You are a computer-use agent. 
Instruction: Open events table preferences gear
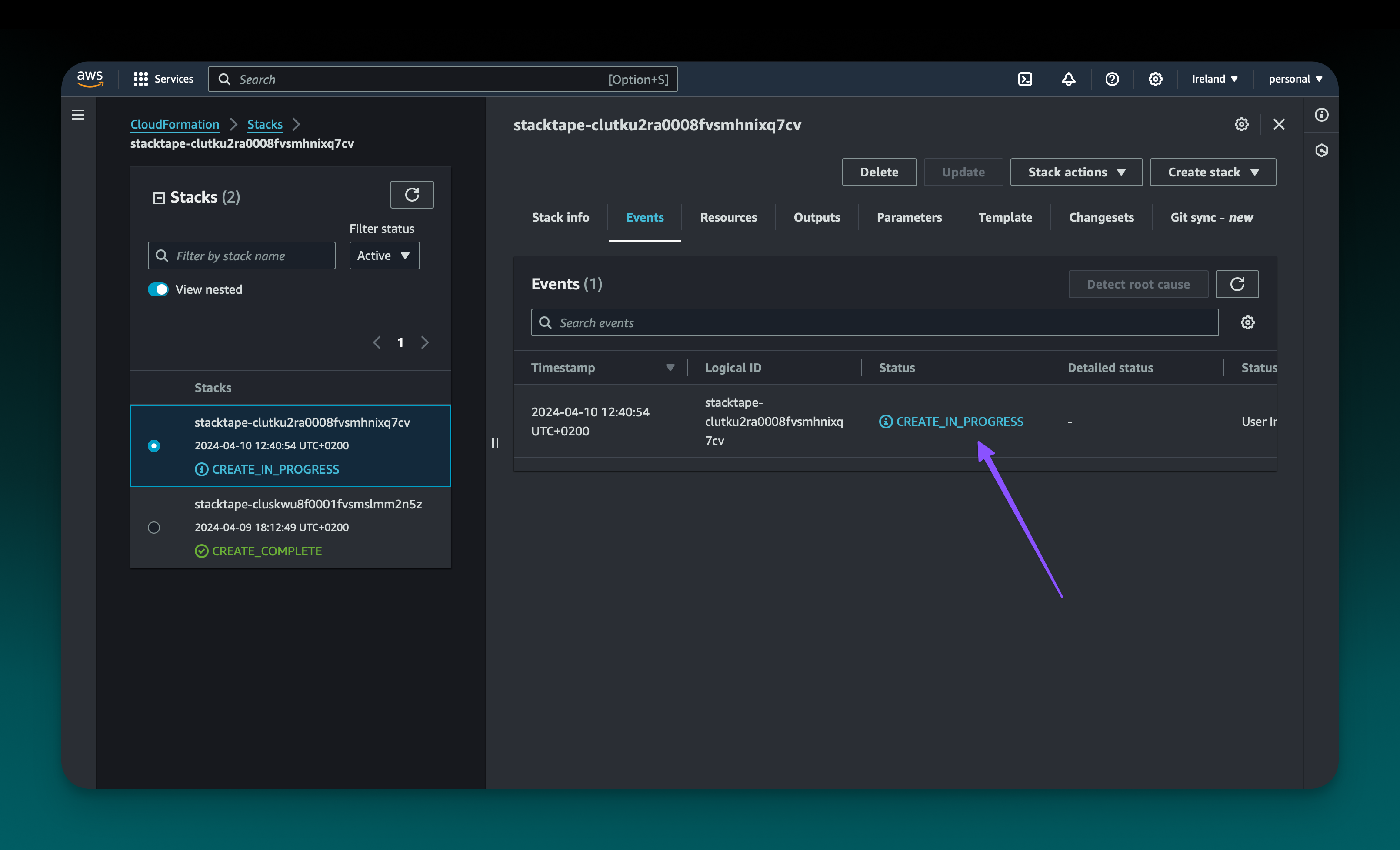tap(1247, 322)
